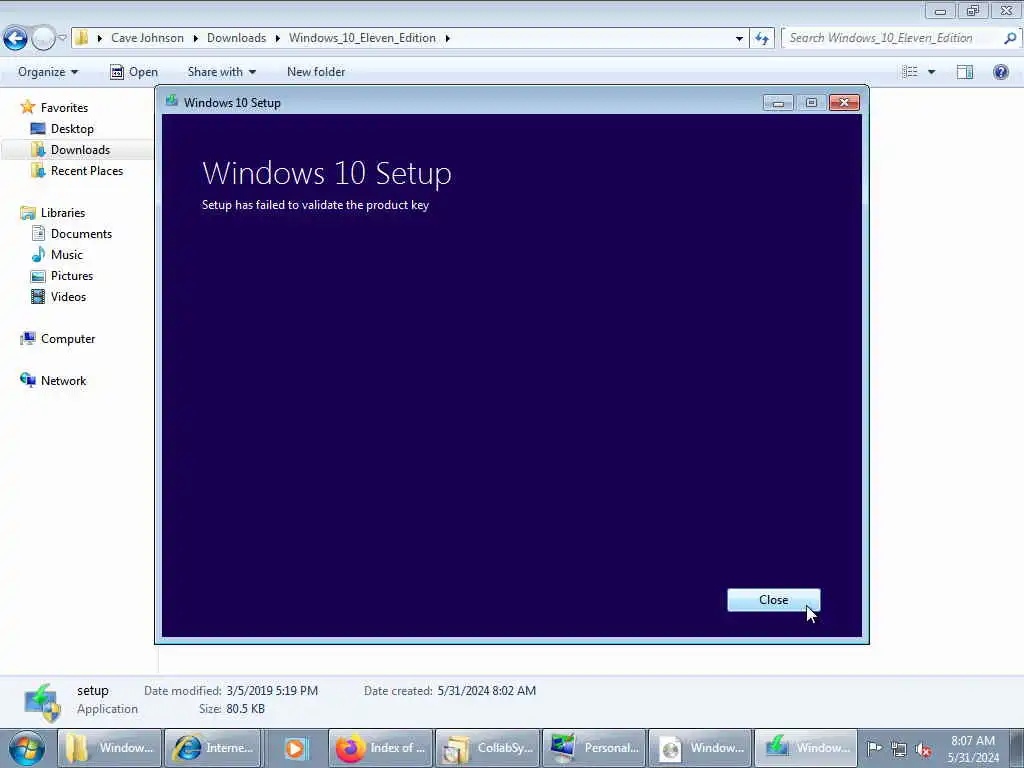Open the Documents library
The height and width of the screenshot is (768, 1024).
81,234
